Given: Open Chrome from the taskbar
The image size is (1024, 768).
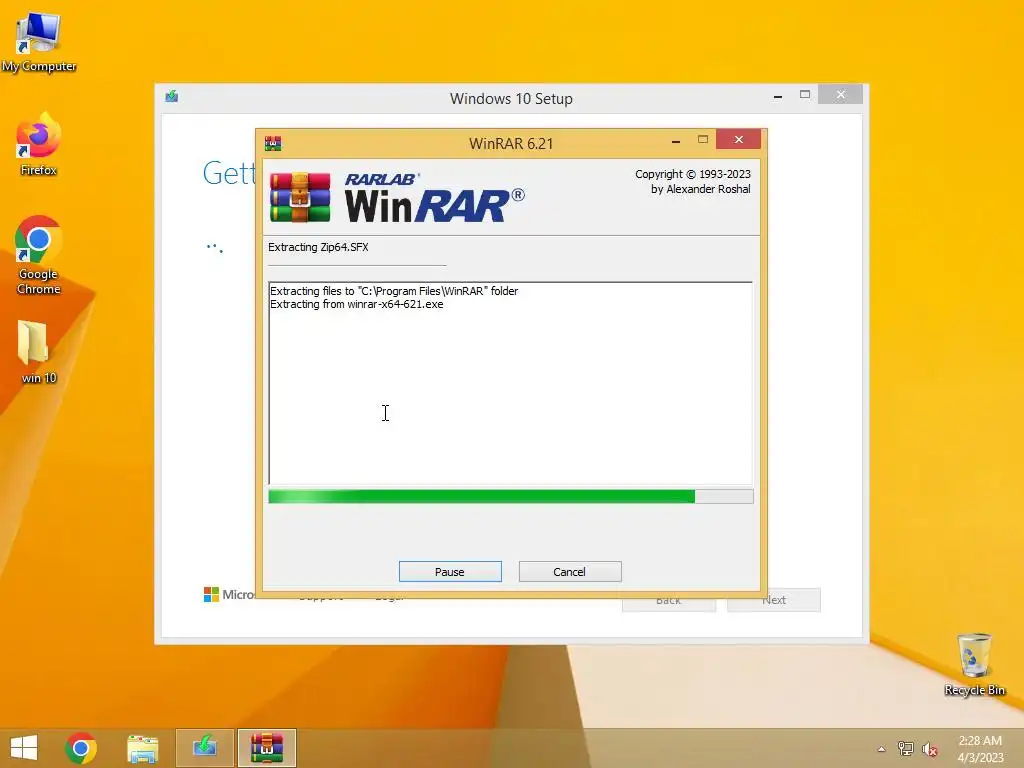Looking at the screenshot, I should coord(81,748).
